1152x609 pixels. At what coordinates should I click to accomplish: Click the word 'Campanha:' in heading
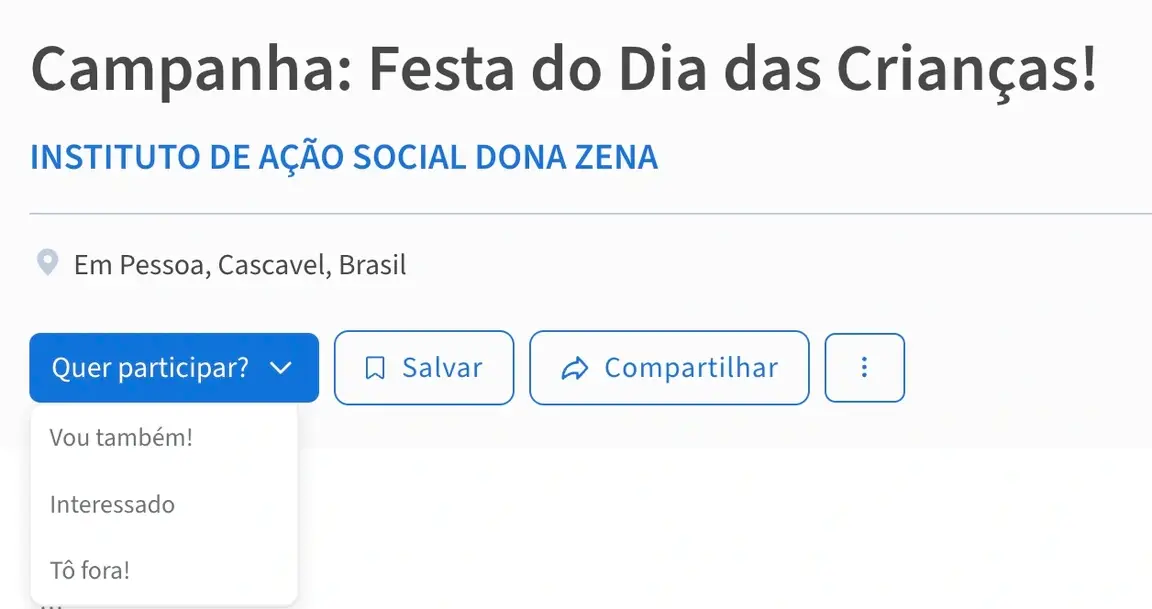(190, 70)
